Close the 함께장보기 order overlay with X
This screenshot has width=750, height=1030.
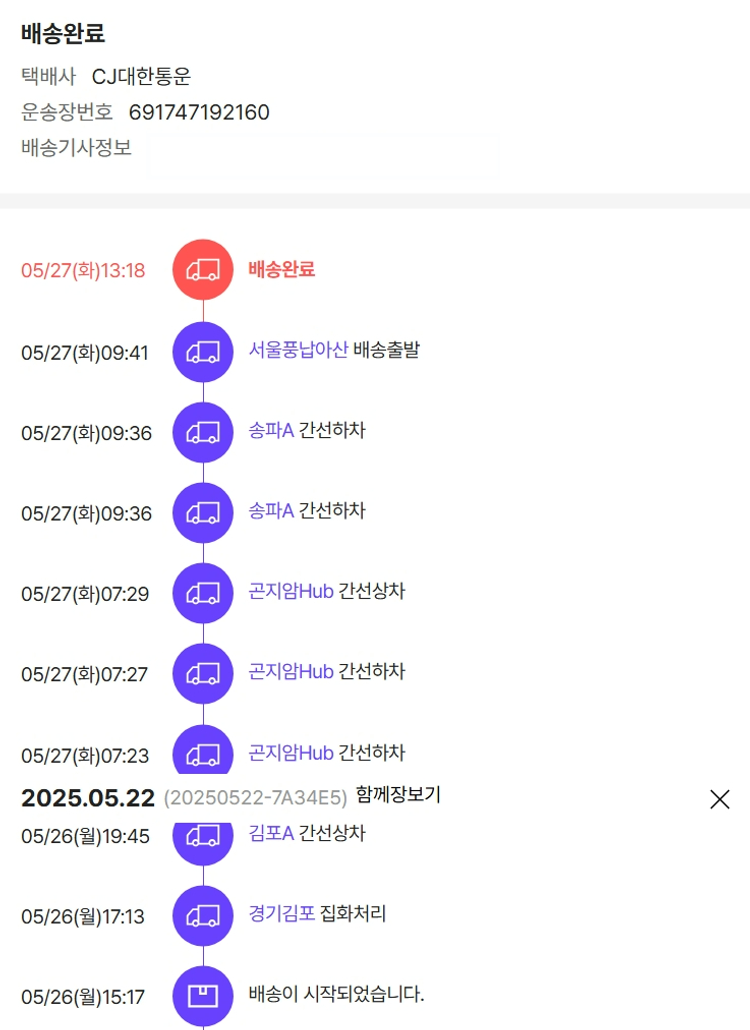[719, 799]
